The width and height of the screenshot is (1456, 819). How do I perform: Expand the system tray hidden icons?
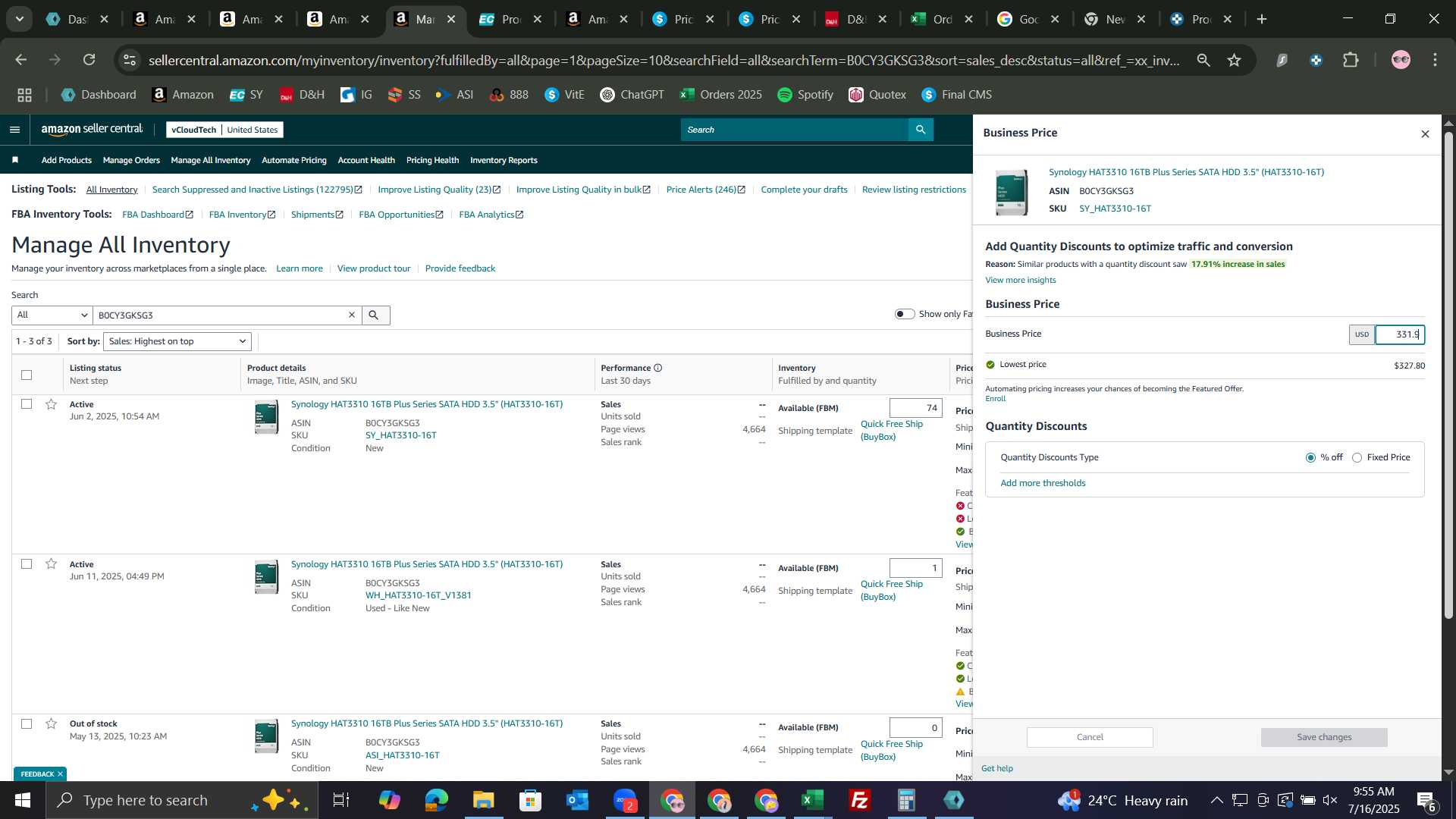pos(1216,800)
